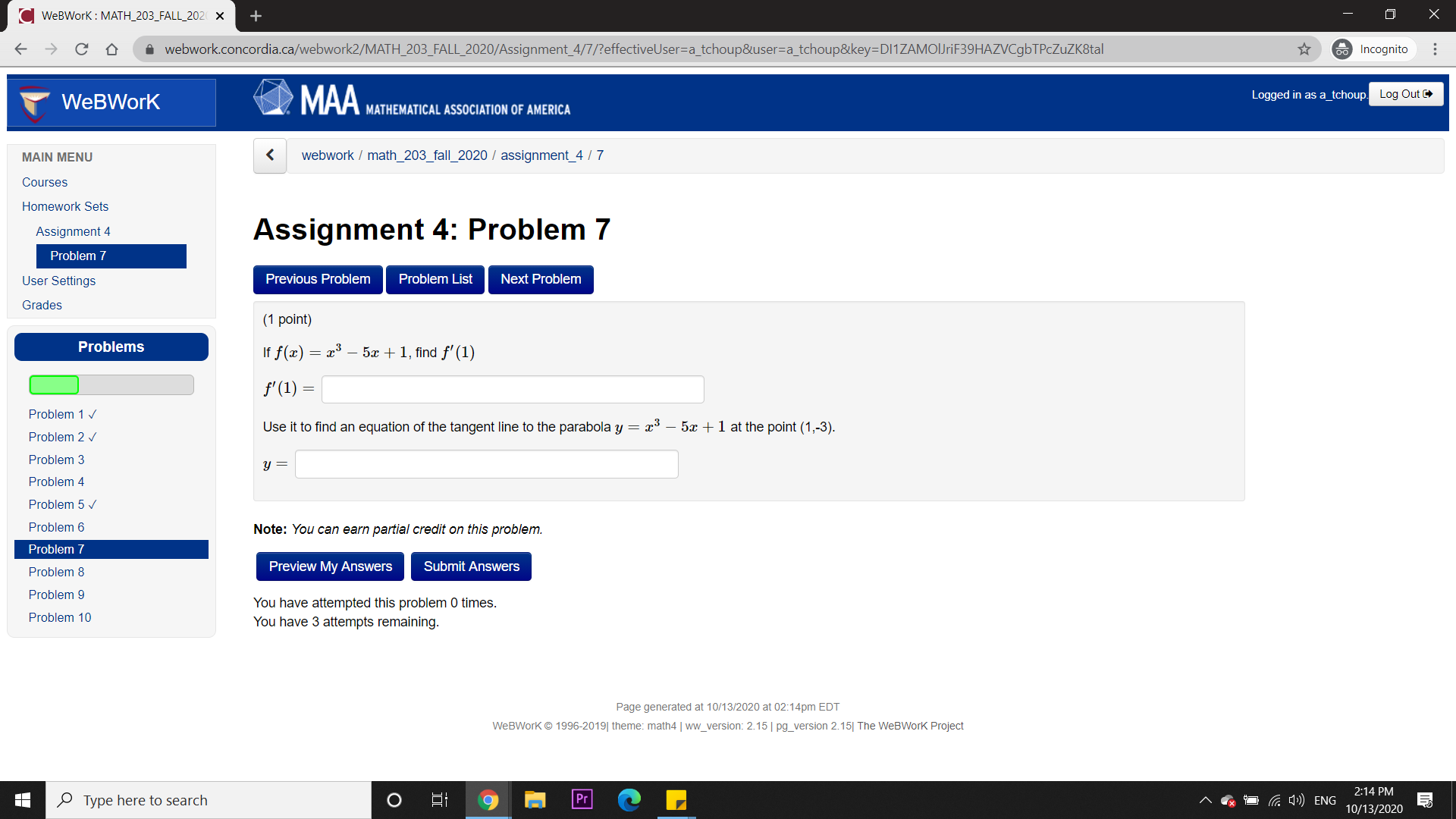The height and width of the screenshot is (819, 1456).
Task: Open Problem 3 in sidebar
Action: 56,460
